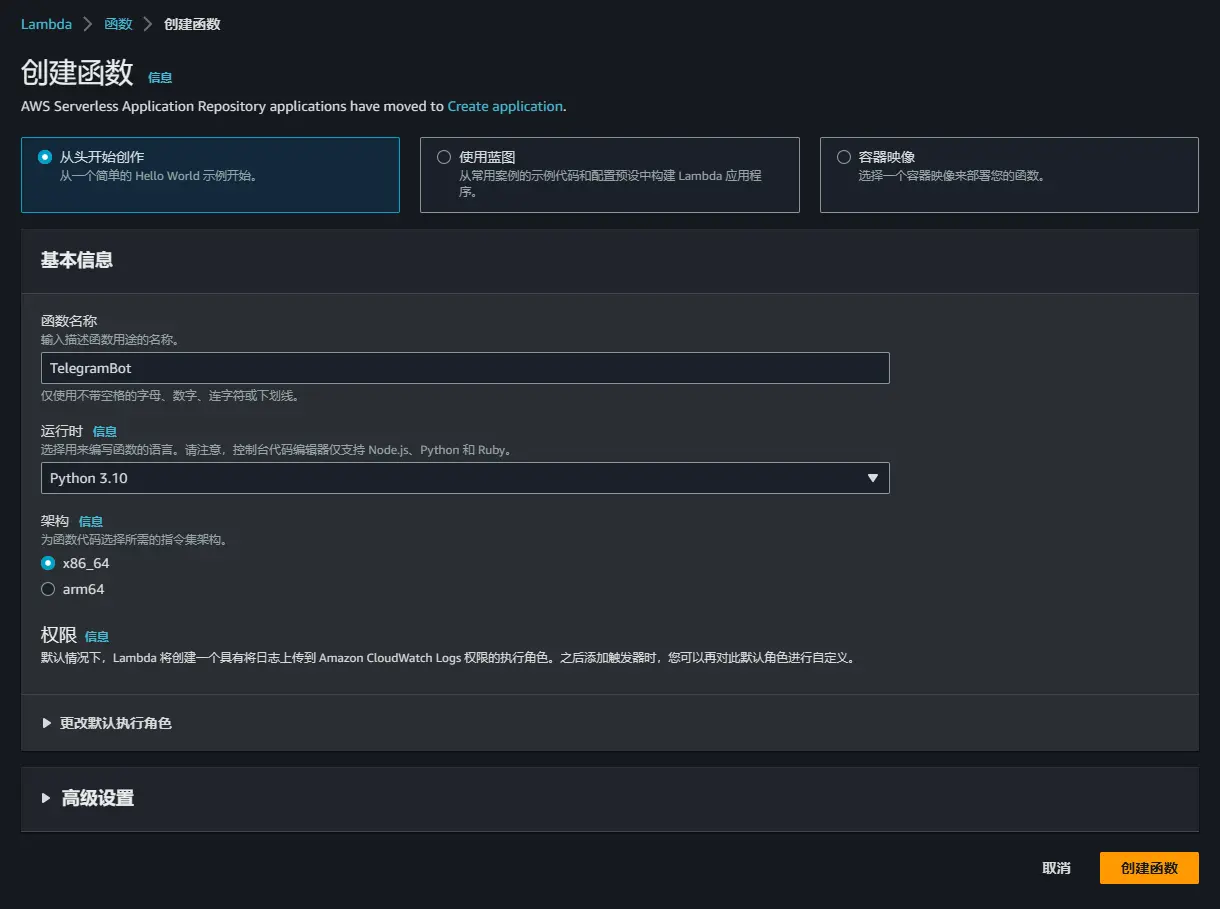
Task: Open 信息 link next to 权限
Action: coord(97,636)
